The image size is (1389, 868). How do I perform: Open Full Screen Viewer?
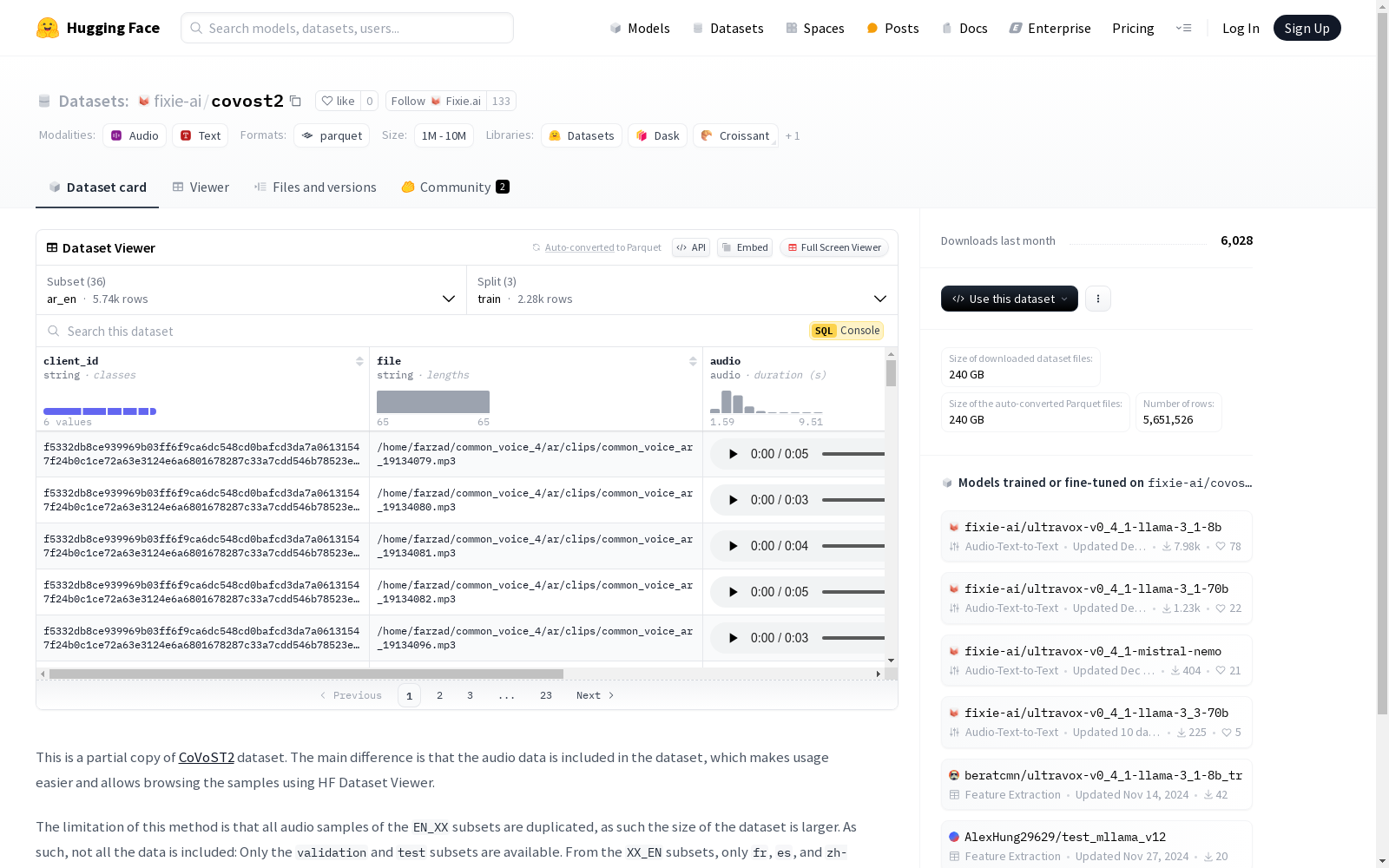point(834,247)
